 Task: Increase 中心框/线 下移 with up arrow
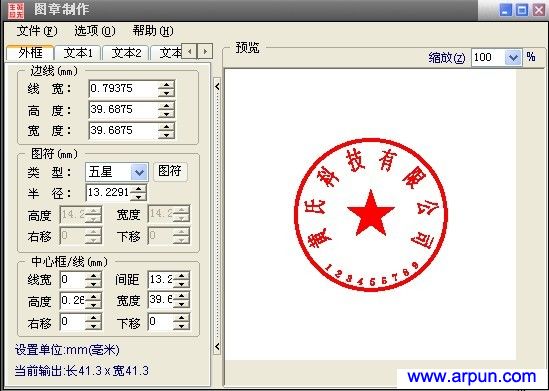tap(181, 318)
